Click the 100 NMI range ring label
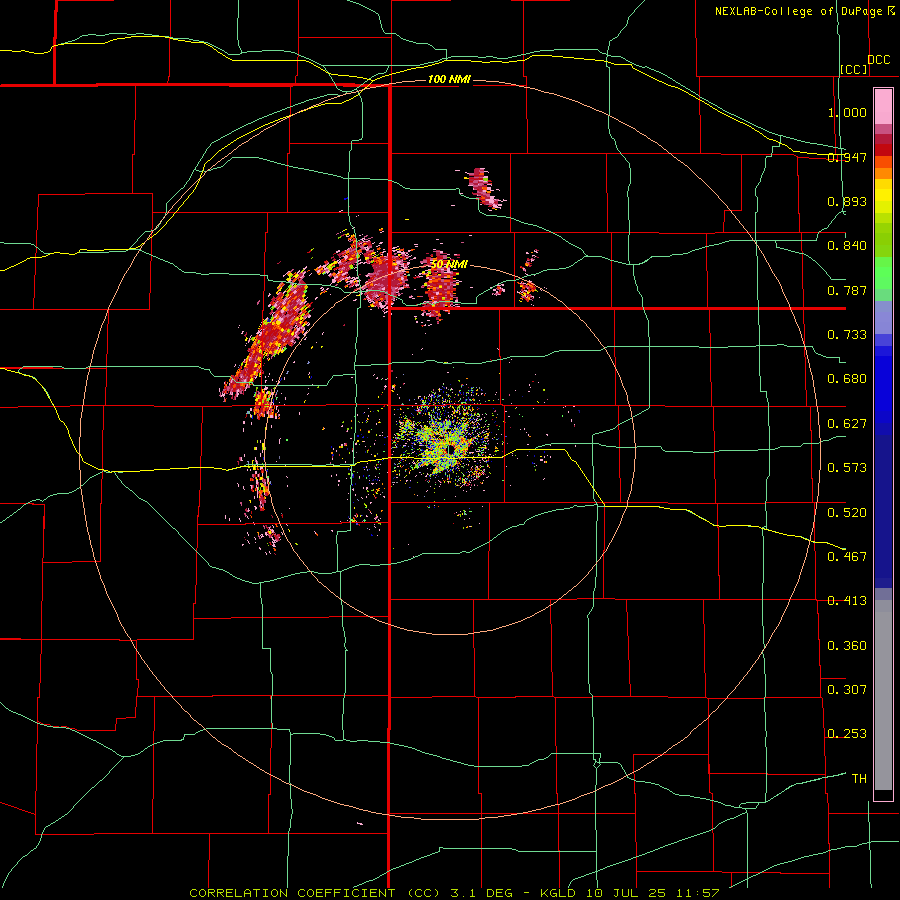 pyautogui.click(x=449, y=79)
